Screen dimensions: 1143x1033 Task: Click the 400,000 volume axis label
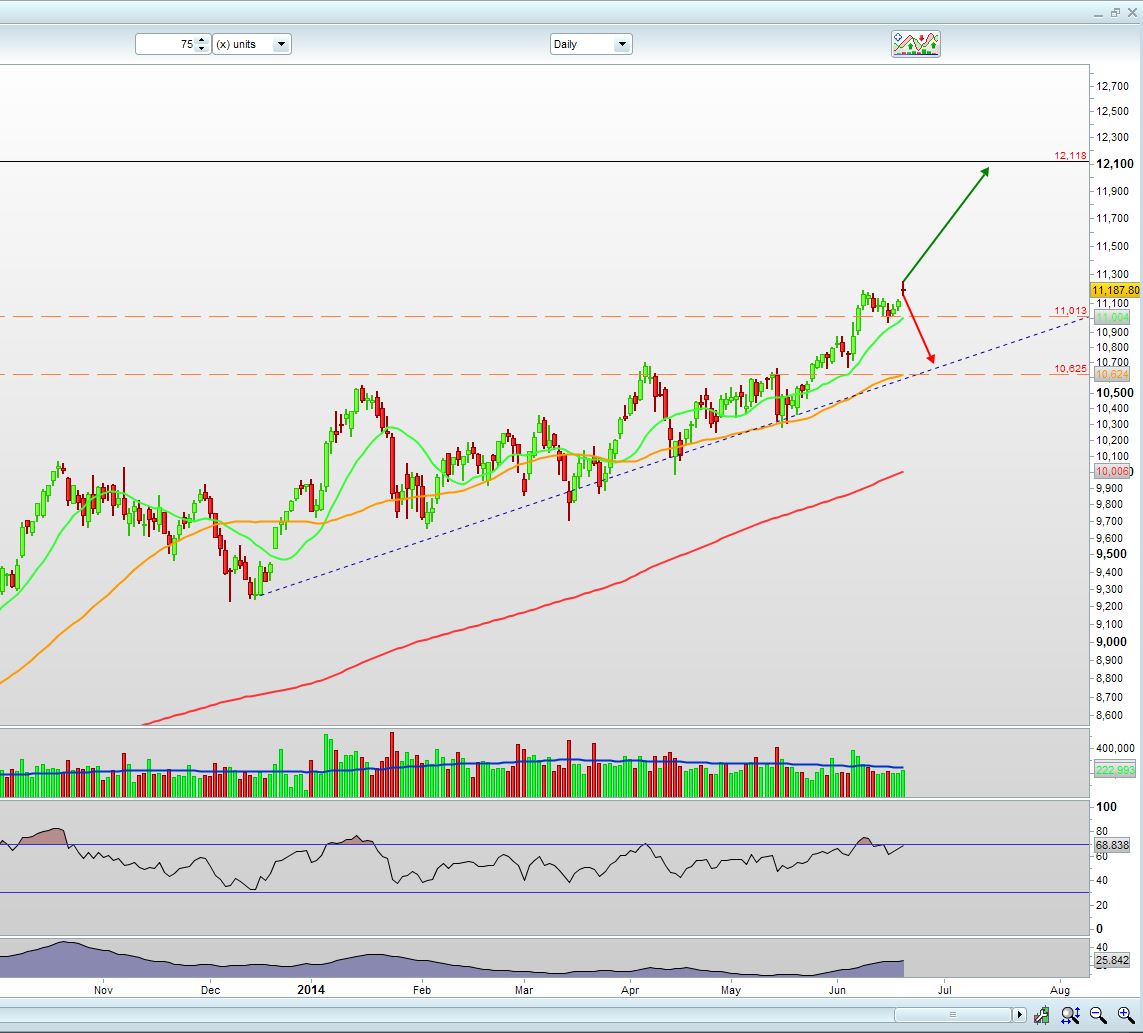tap(1115, 748)
